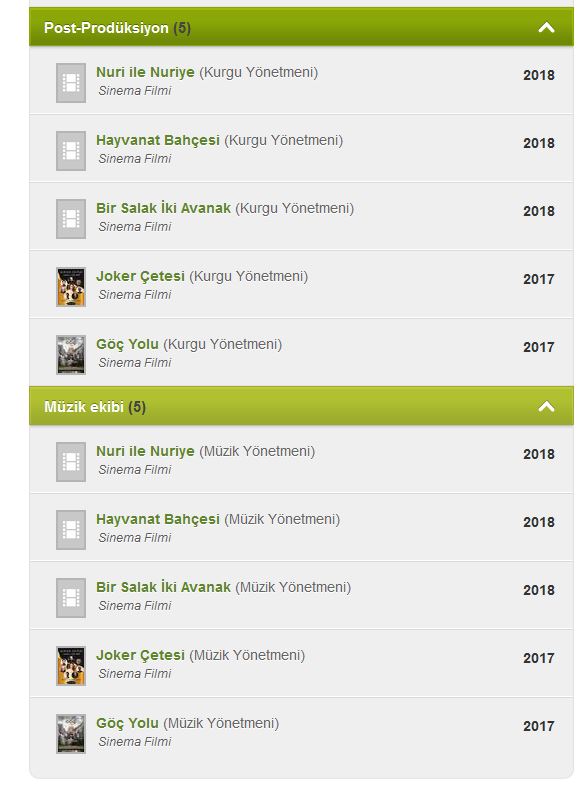The height and width of the screenshot is (793, 588).
Task: Open Joker Çetesi poster thumbnail in Post-Prodüksiyon
Action: pos(71,287)
